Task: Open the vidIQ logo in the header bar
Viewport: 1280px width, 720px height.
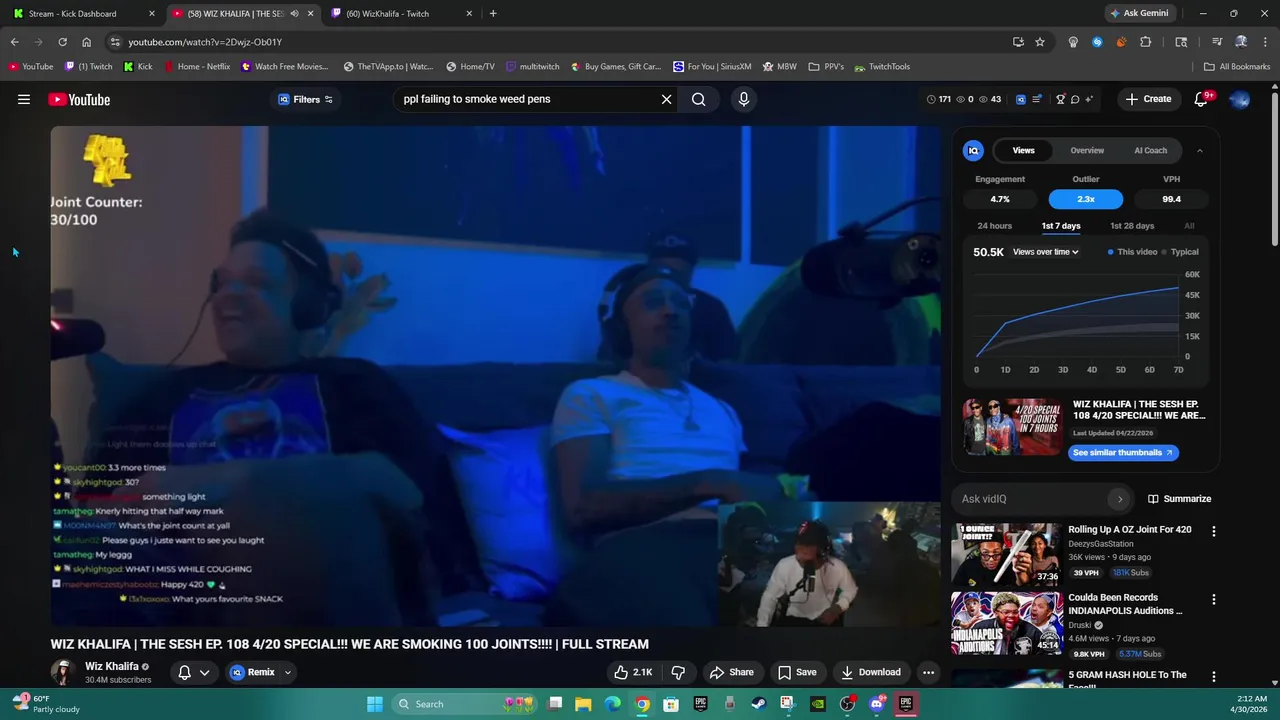Action: pyautogui.click(x=1021, y=99)
